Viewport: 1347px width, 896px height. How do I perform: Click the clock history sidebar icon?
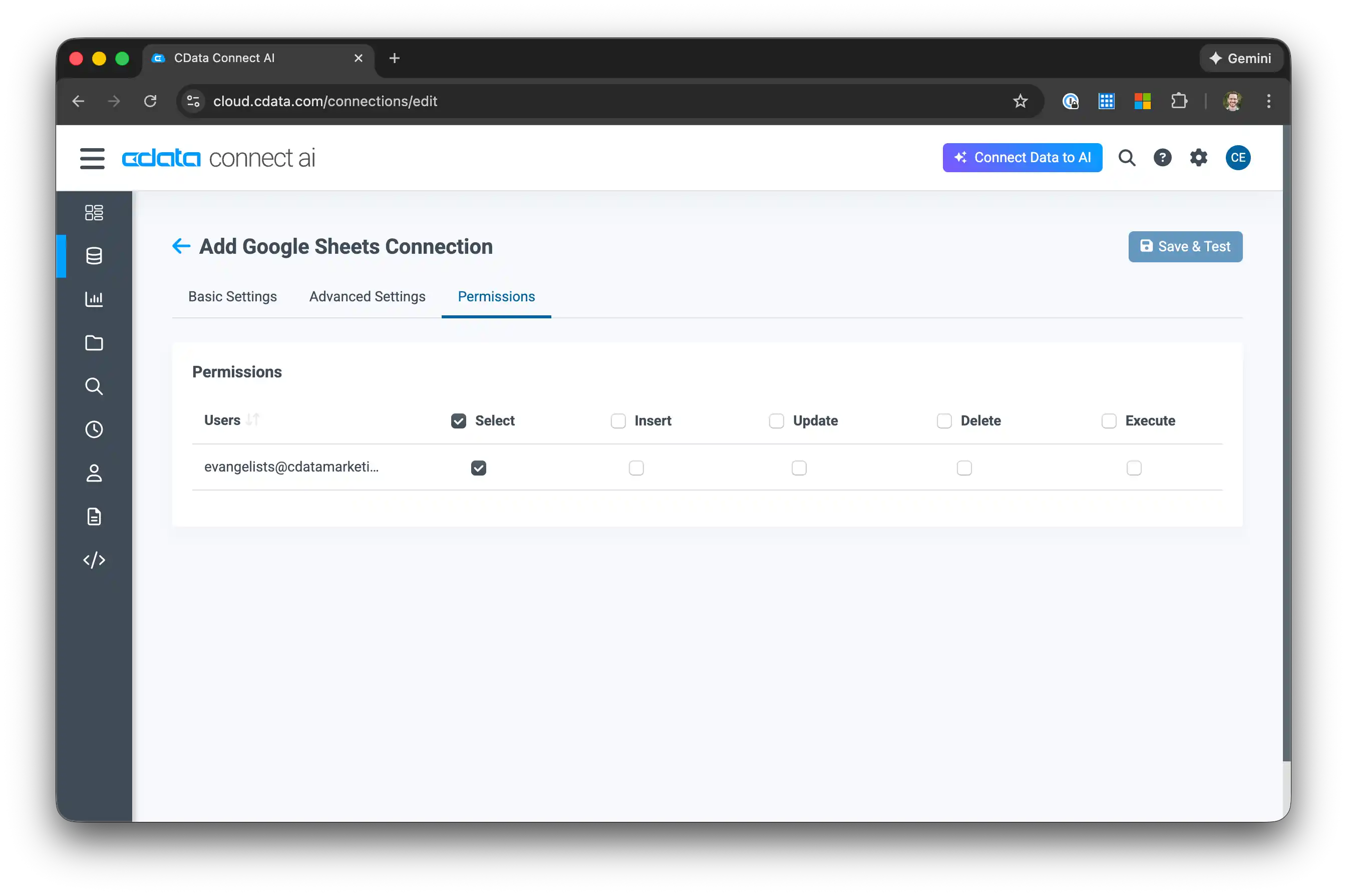pyautogui.click(x=94, y=429)
